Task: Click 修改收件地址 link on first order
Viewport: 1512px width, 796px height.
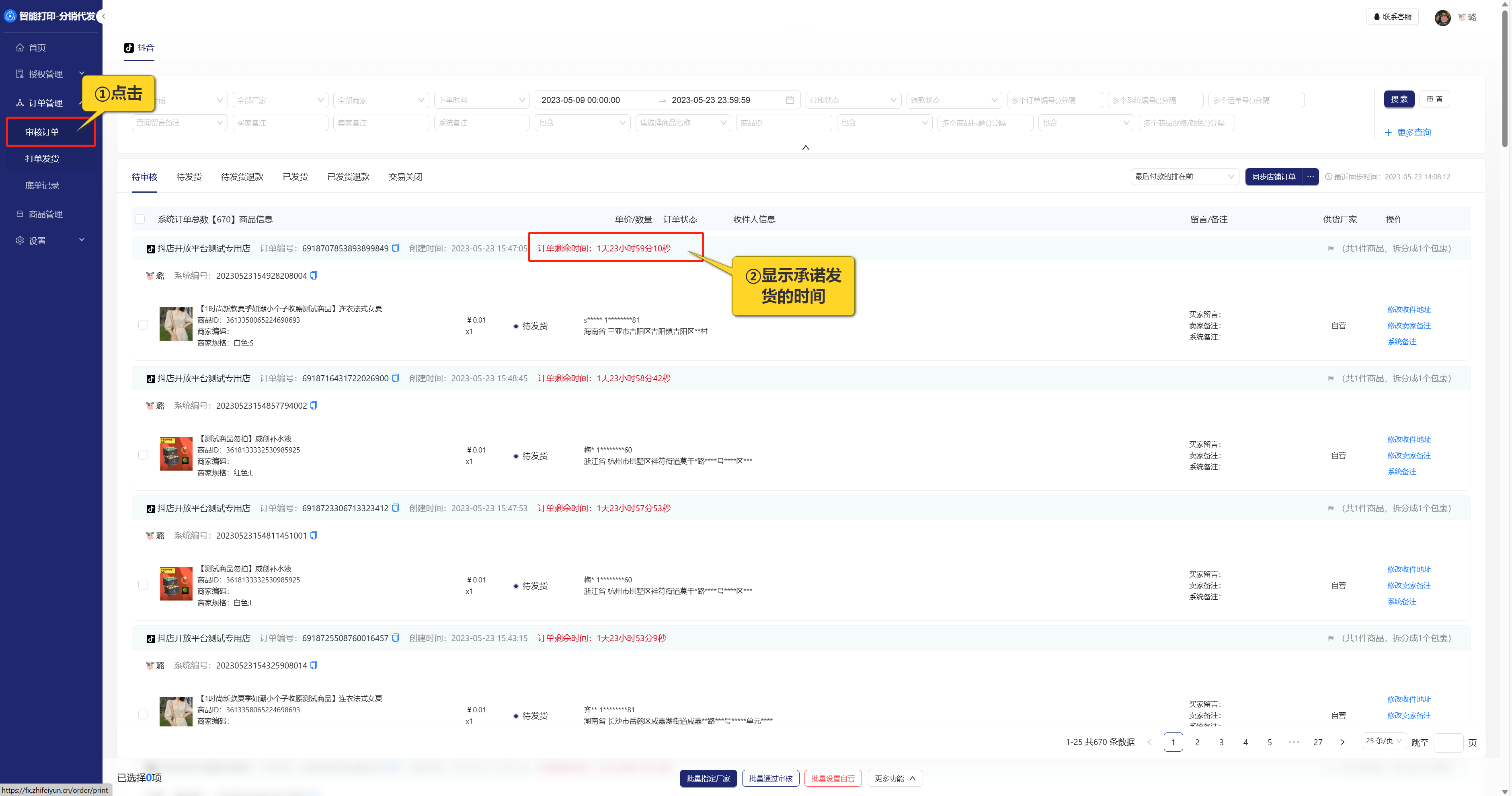Action: (x=1408, y=310)
